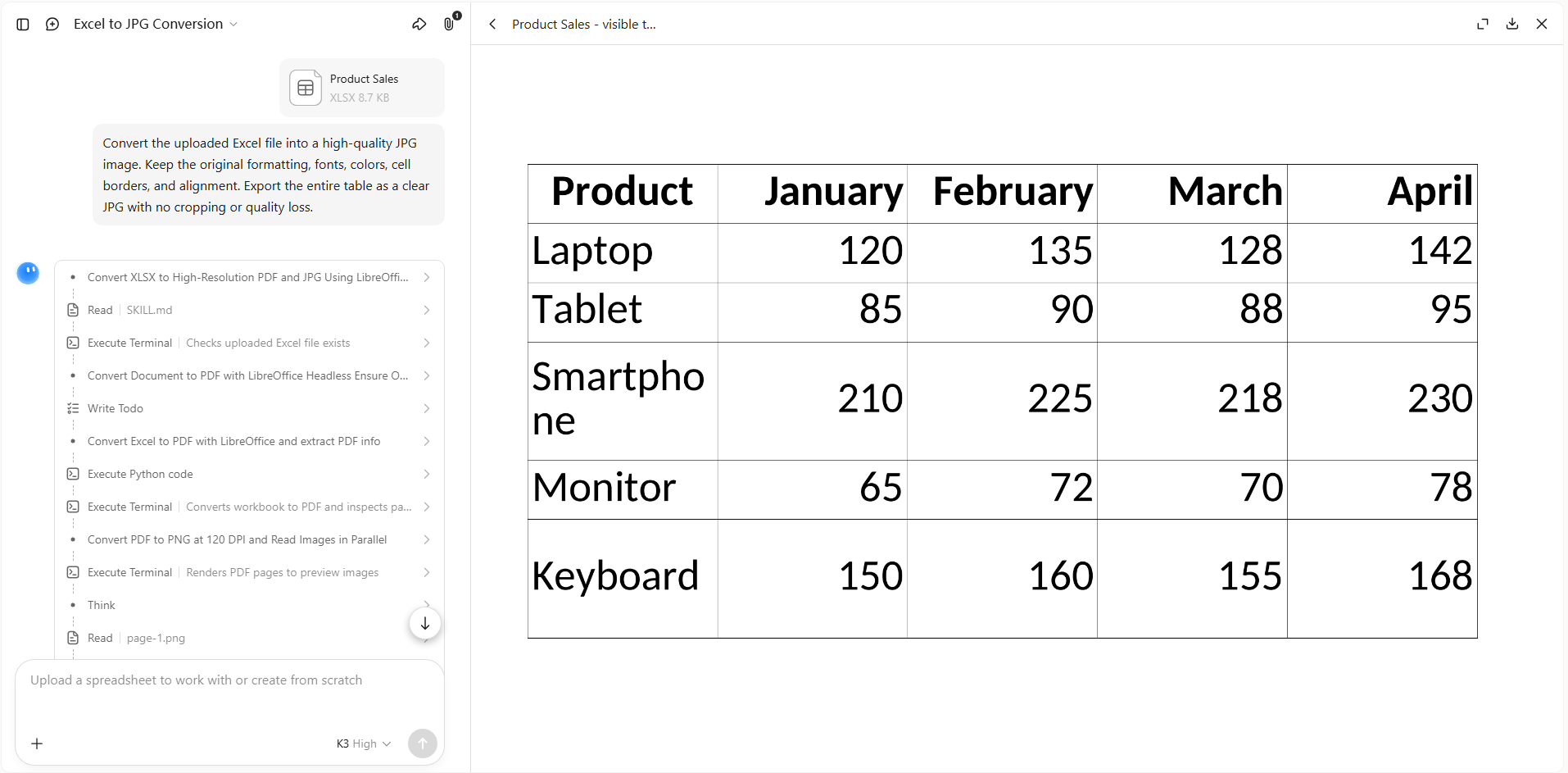Download the Product Sales image
Screen dimensions: 1568x773
[1512, 25]
